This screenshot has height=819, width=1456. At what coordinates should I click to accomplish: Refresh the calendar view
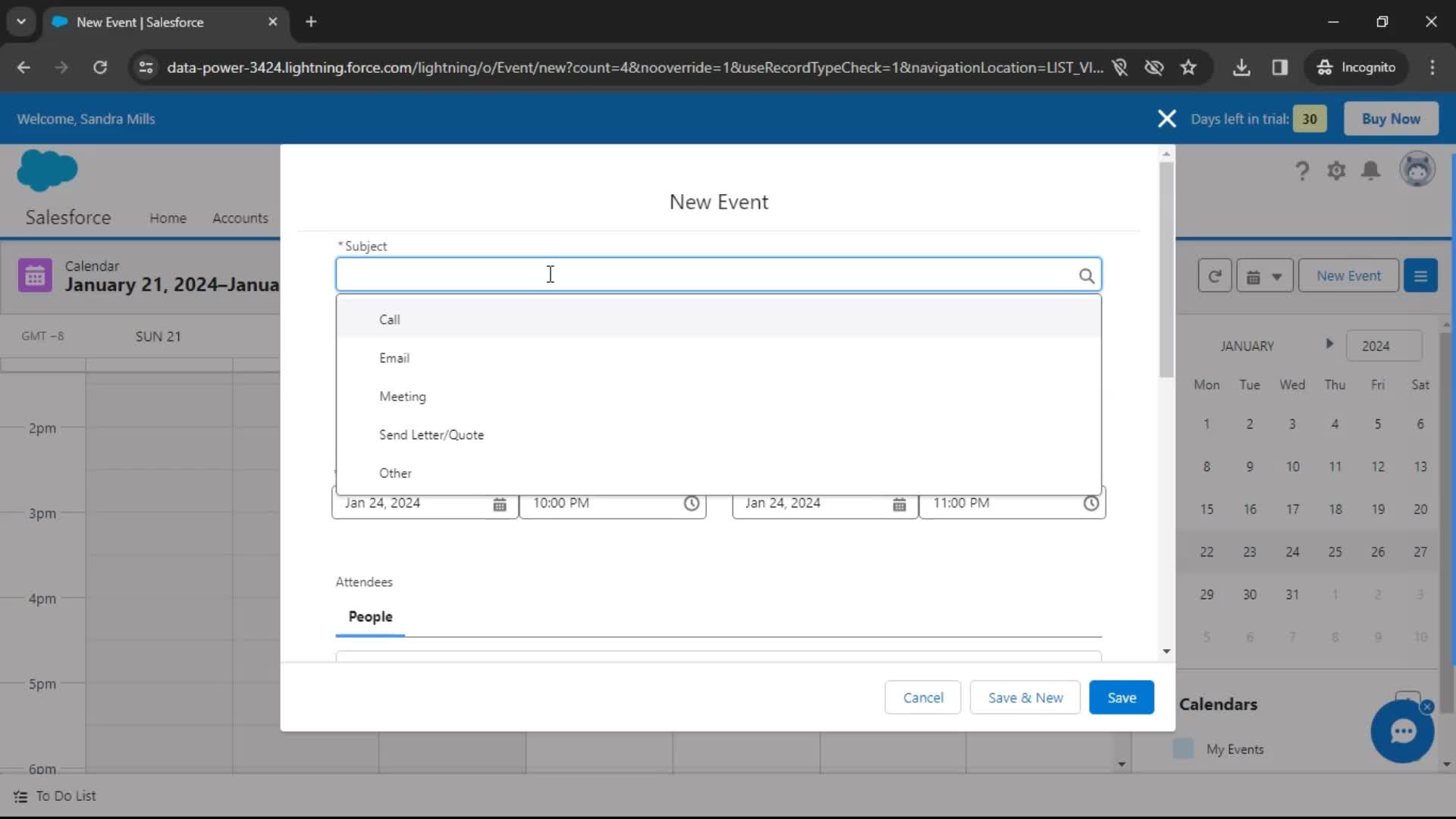(1214, 276)
